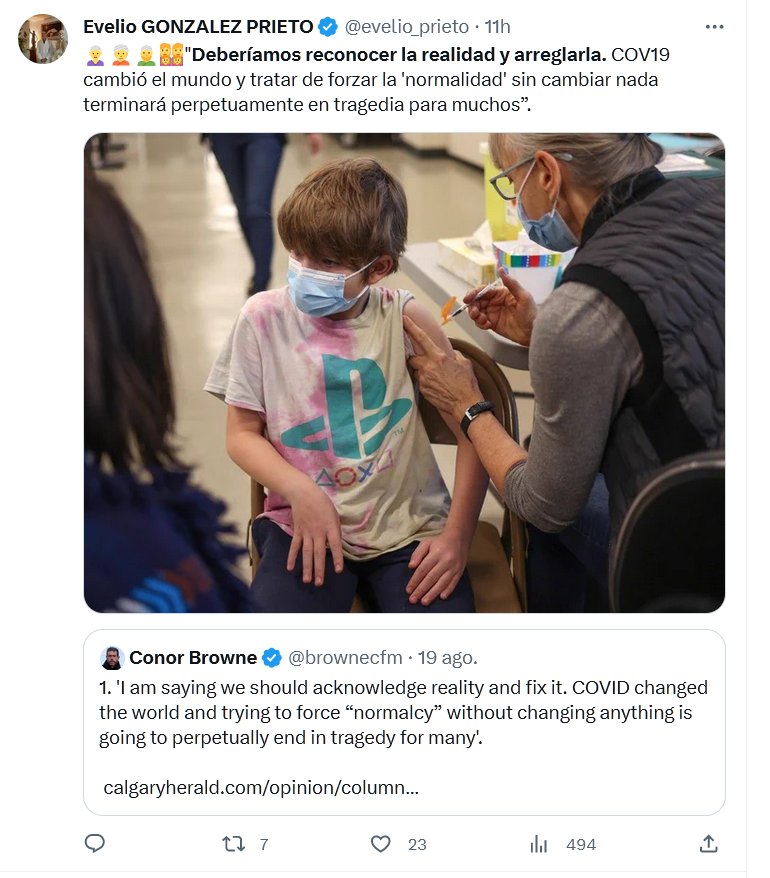770x878 pixels.
Task: Open view analytics bar-chart icon
Action: click(x=539, y=844)
